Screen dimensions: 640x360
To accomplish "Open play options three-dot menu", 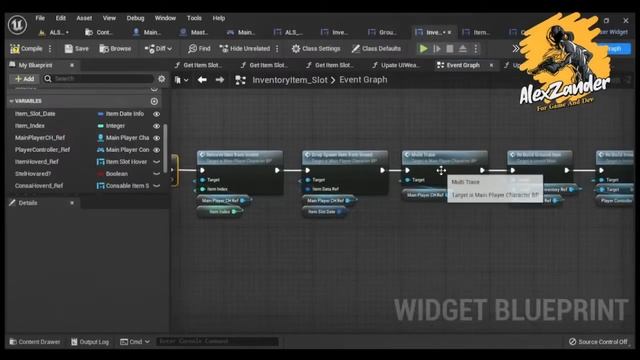I will [476, 49].
